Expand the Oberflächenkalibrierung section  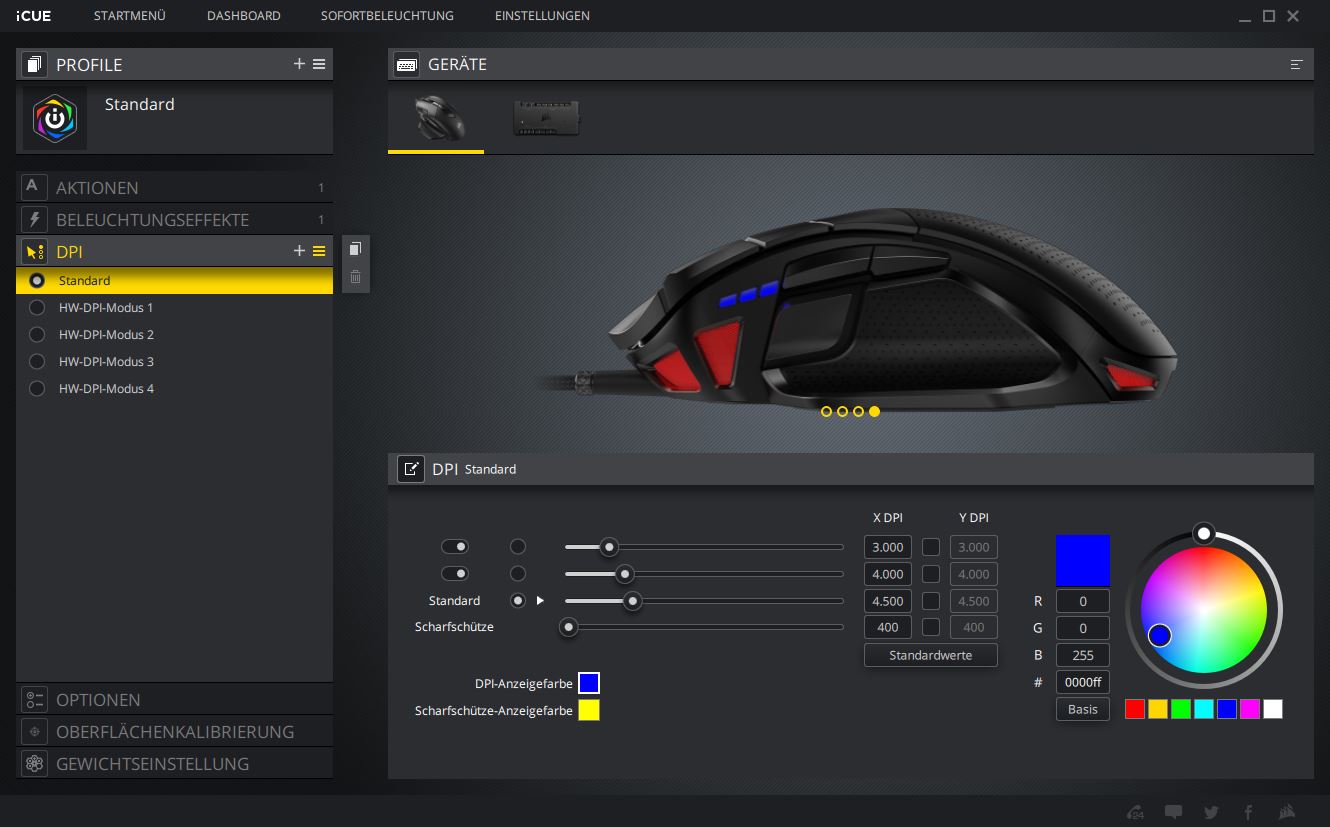point(174,731)
